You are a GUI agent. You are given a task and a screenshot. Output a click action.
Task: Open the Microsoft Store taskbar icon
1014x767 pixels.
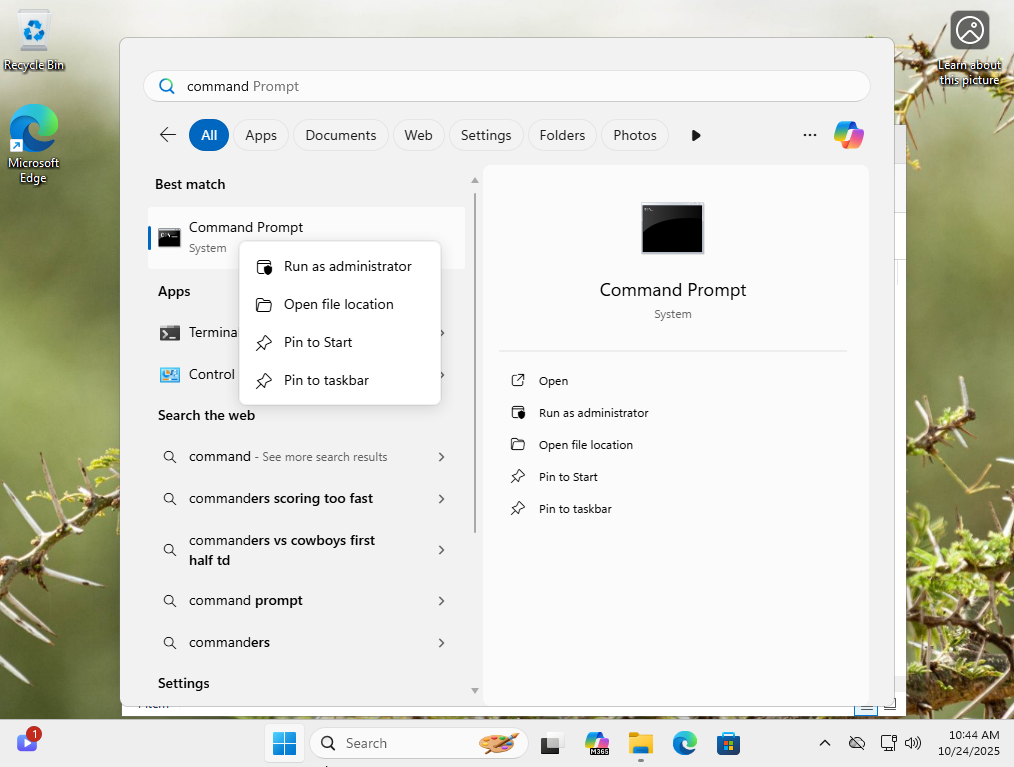[x=728, y=743]
